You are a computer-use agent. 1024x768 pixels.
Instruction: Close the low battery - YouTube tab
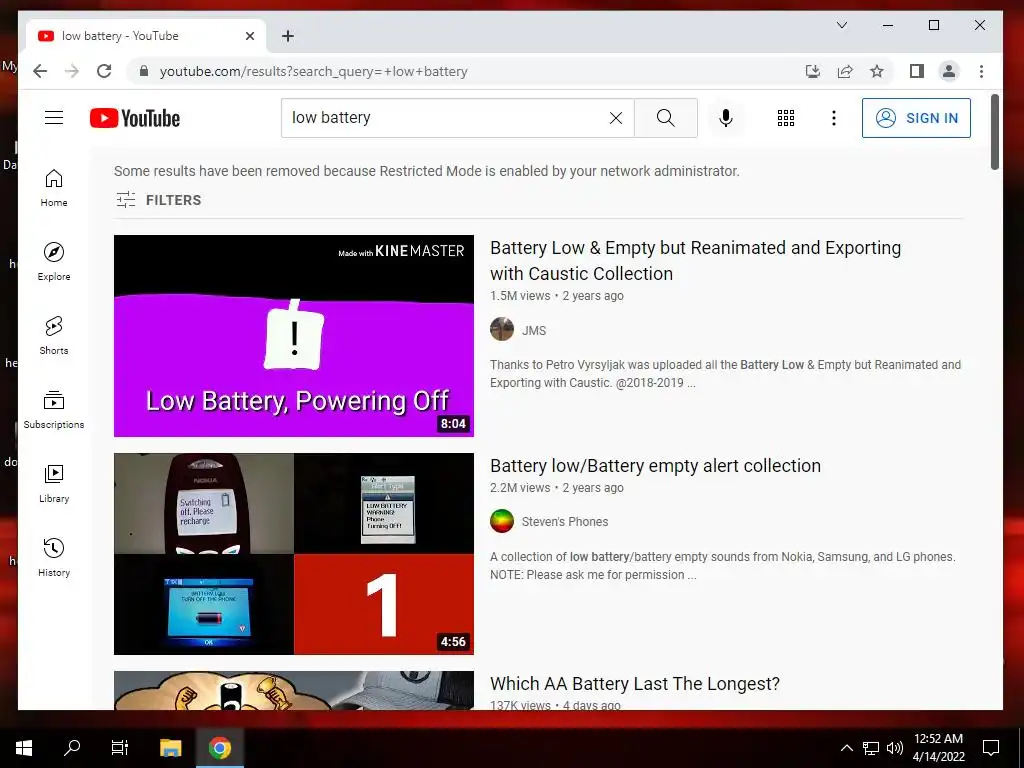[x=249, y=36]
